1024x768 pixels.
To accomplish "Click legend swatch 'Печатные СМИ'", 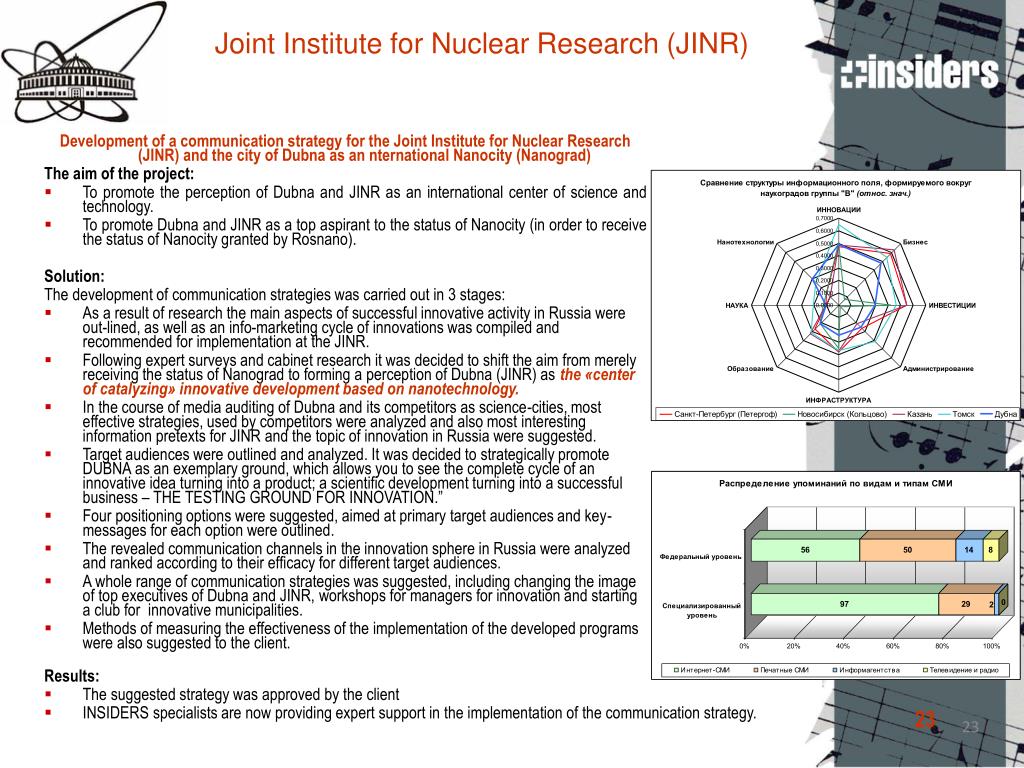I will [x=755, y=670].
